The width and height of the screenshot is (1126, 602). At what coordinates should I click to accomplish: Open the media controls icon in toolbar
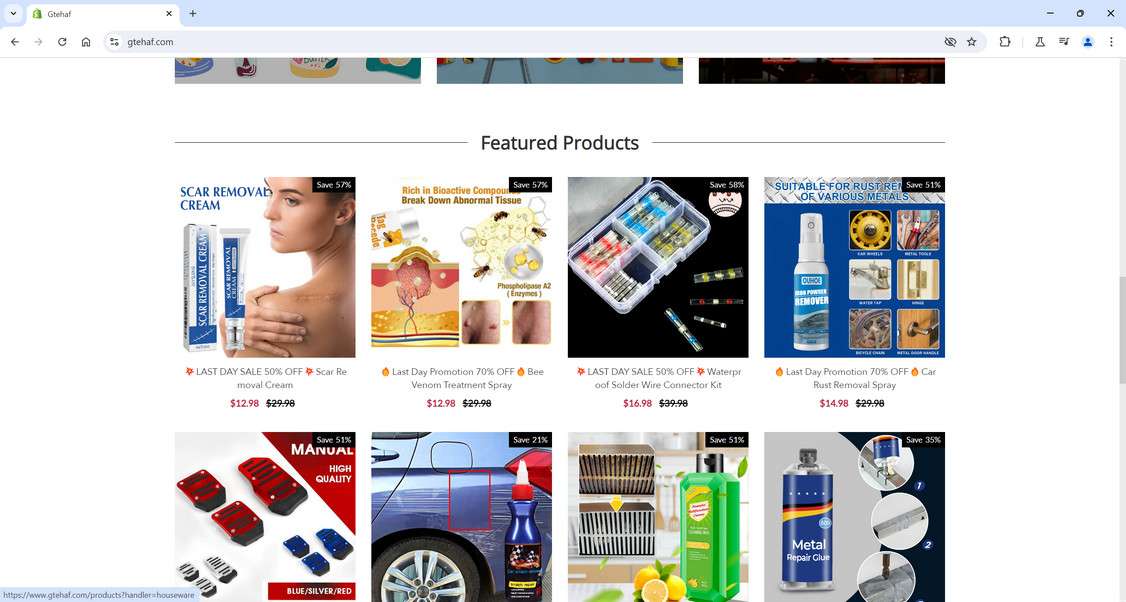(1064, 42)
